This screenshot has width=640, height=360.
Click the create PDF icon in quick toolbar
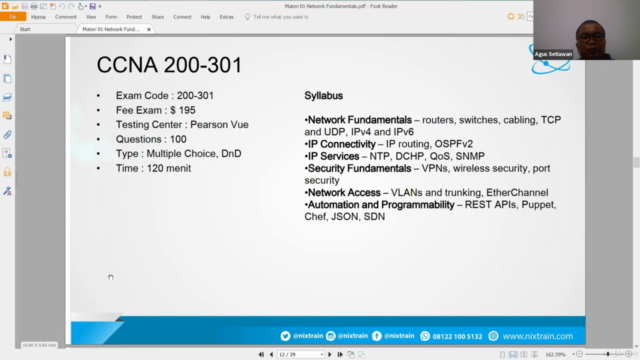53,6
